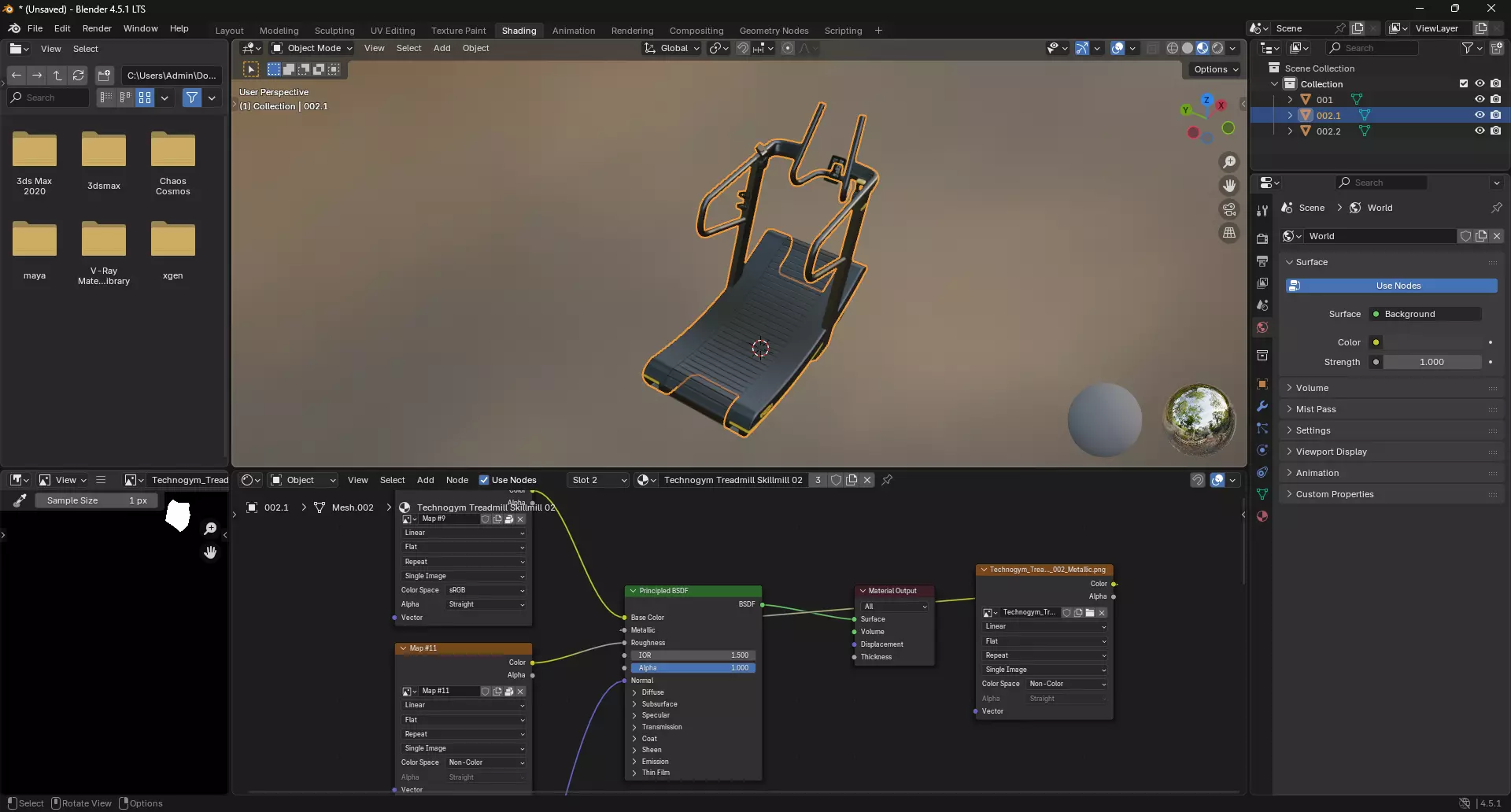Open the Global transform orientation dropdown
The image size is (1511, 812).
(x=671, y=48)
